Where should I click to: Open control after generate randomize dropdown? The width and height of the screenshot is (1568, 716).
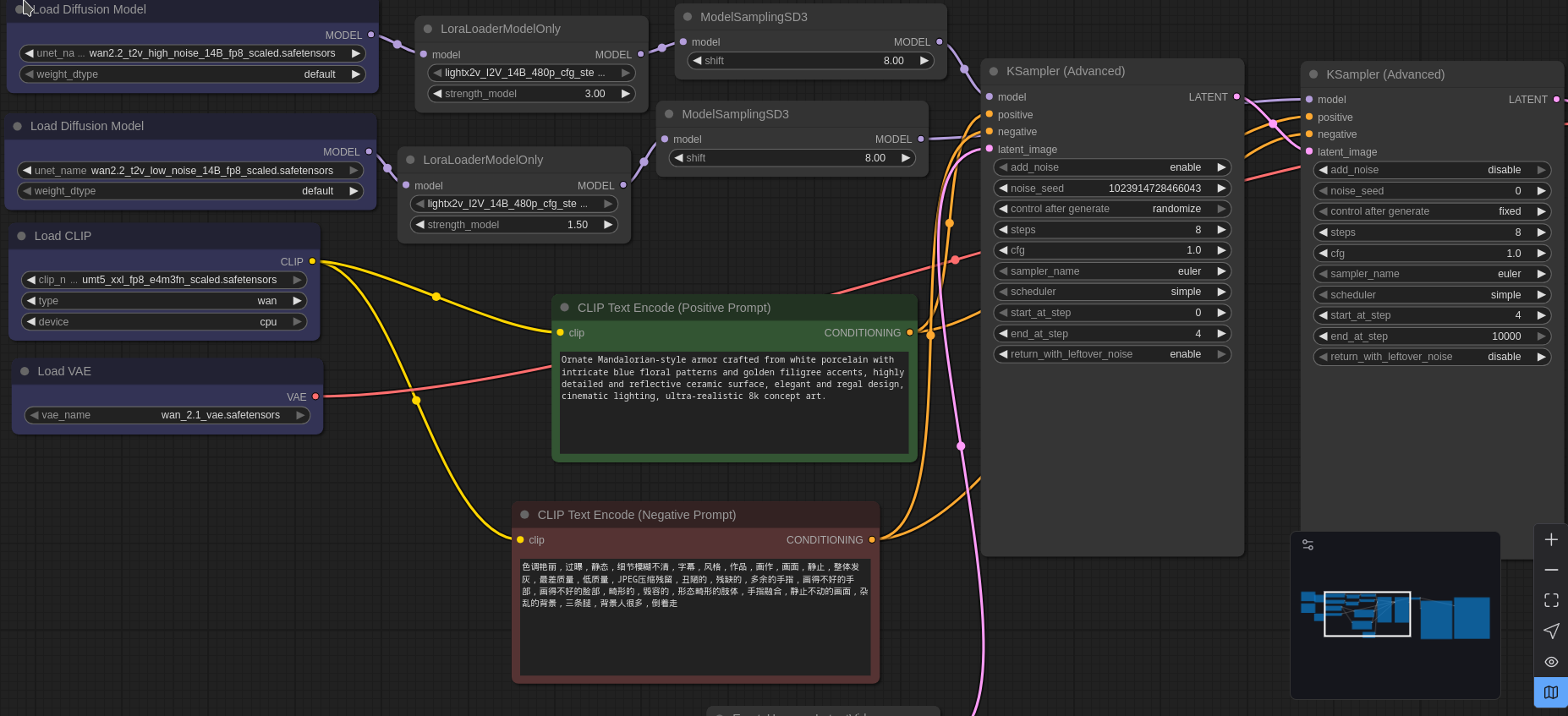click(1112, 209)
